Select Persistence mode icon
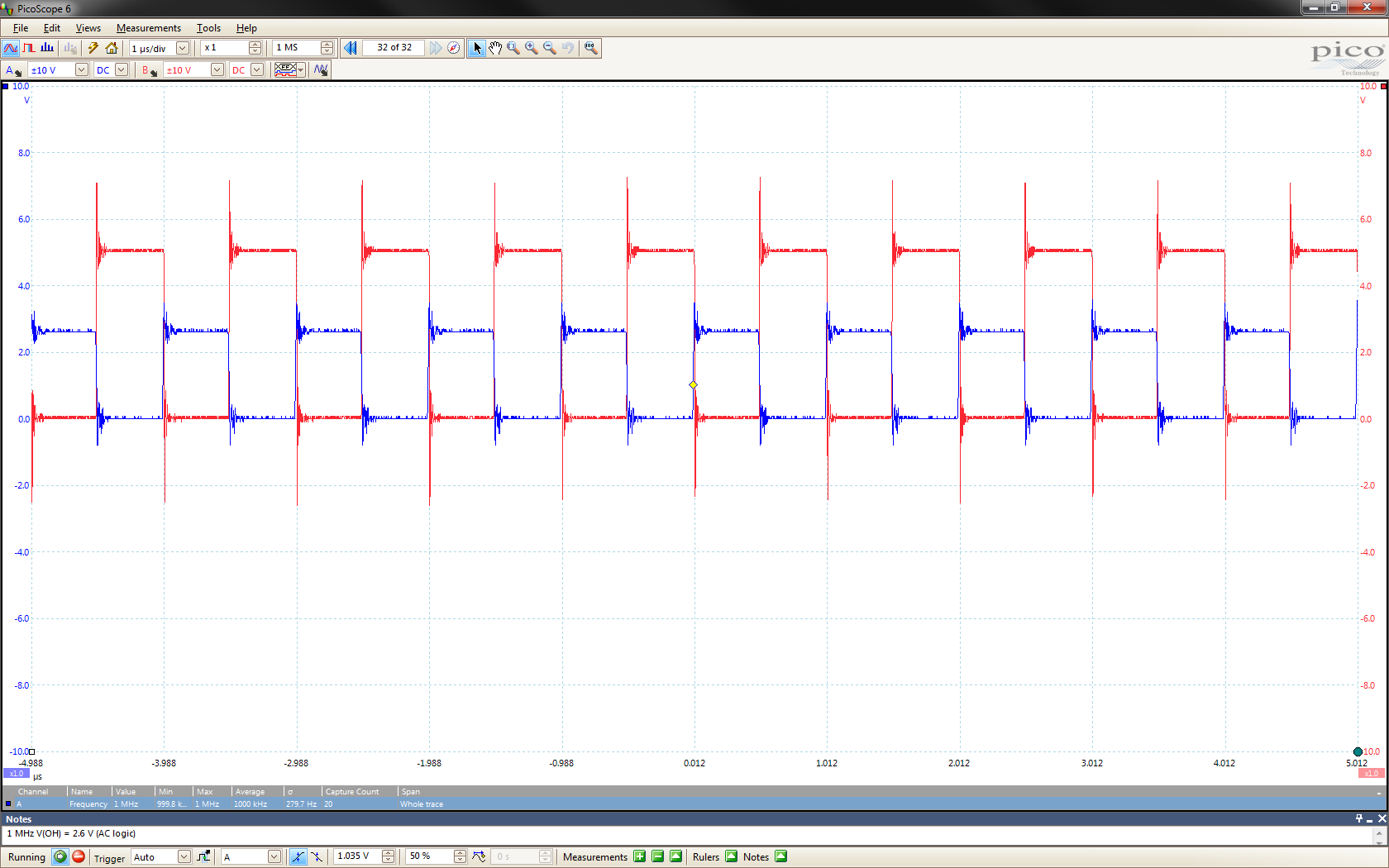 coord(29,48)
